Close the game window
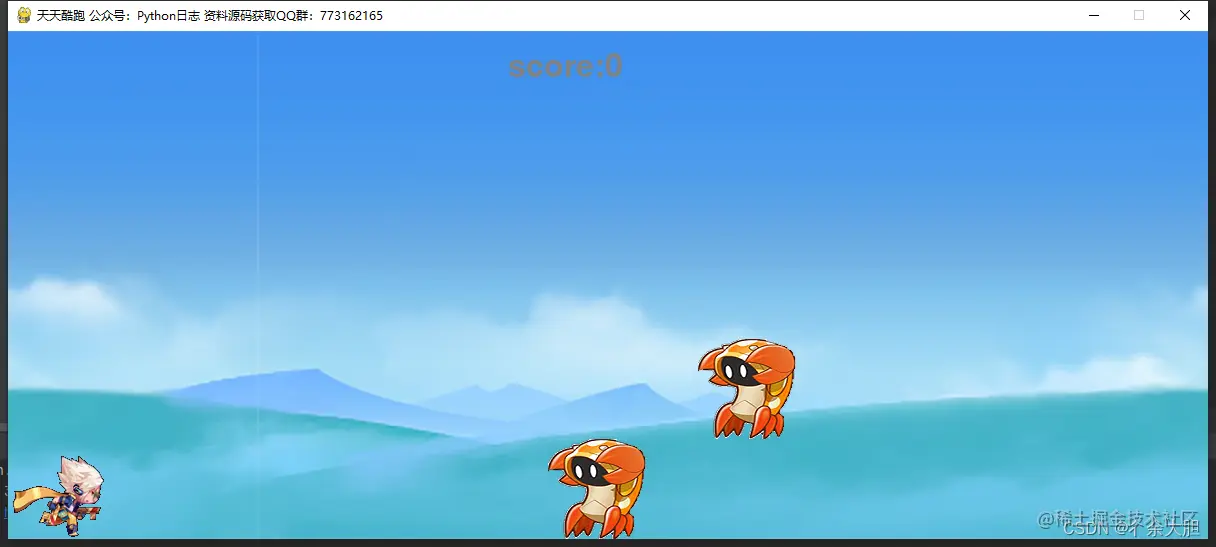The height and width of the screenshot is (547, 1216). [1185, 15]
